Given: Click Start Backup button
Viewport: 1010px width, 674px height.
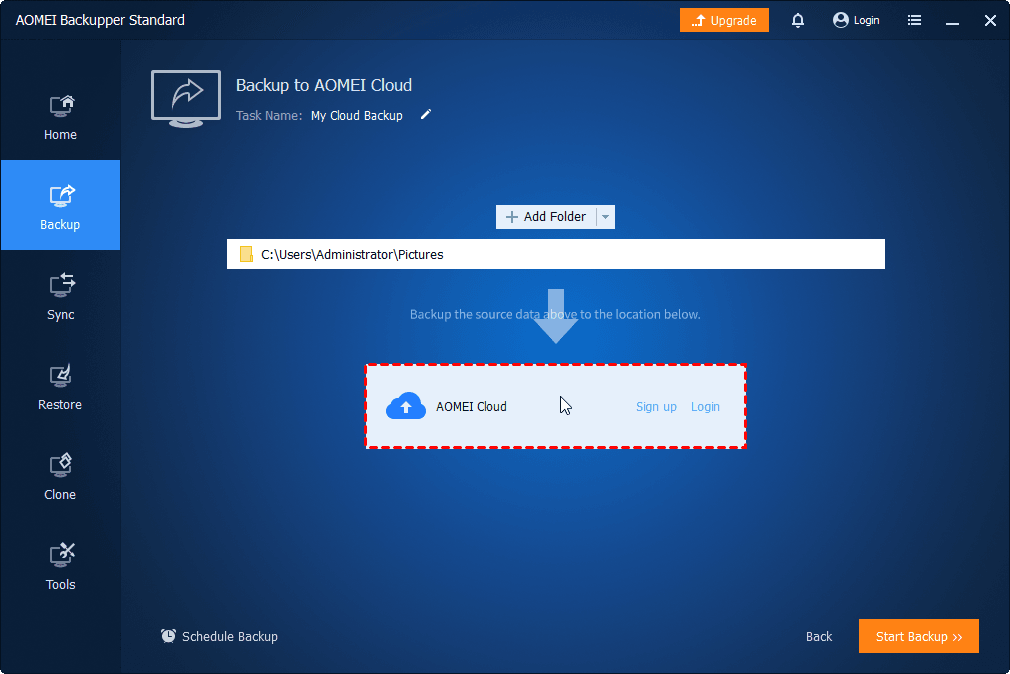Looking at the screenshot, I should pyautogui.click(x=919, y=636).
